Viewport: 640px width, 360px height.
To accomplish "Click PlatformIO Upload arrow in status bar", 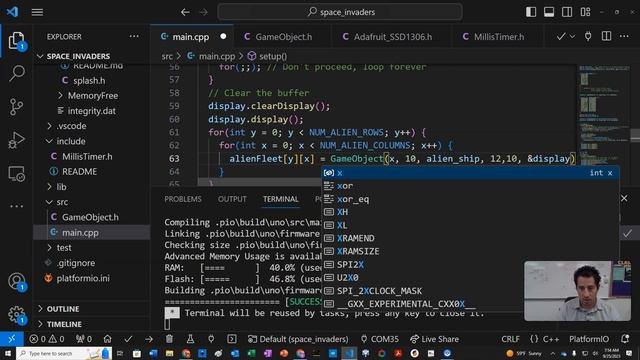I will tap(149, 339).
